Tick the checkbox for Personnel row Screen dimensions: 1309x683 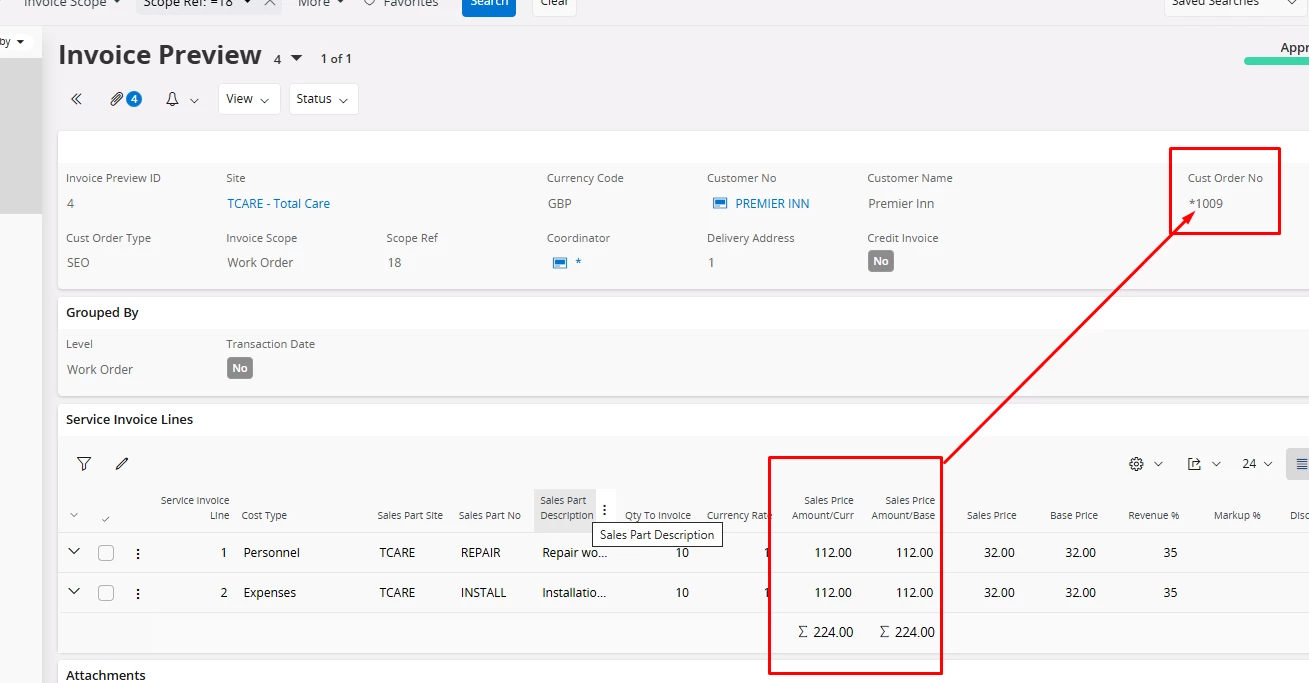tap(106, 553)
